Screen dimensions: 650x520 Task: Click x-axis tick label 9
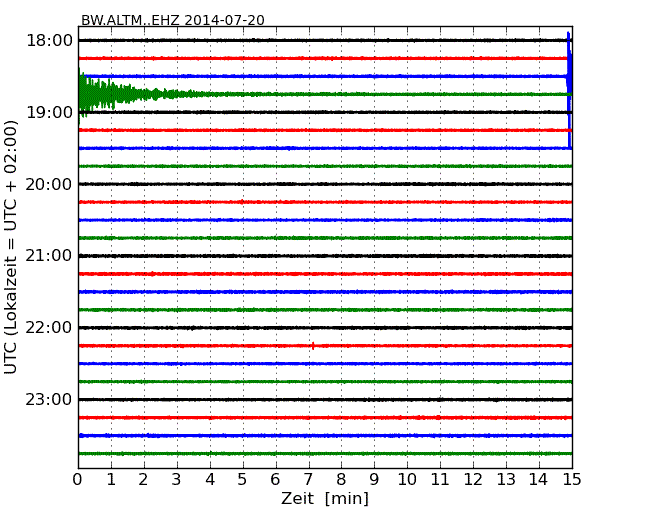374,479
